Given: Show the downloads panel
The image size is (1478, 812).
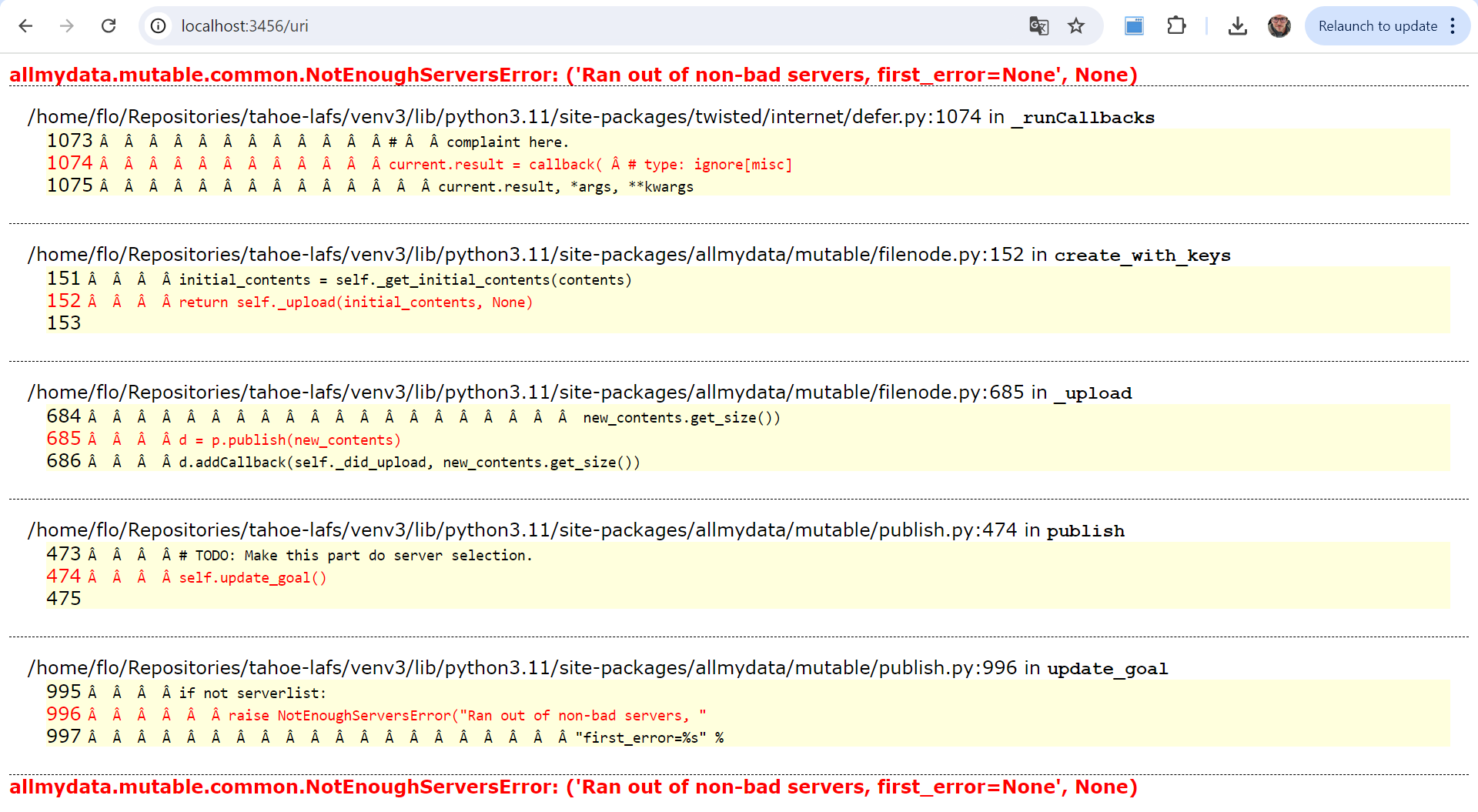Looking at the screenshot, I should [1237, 26].
